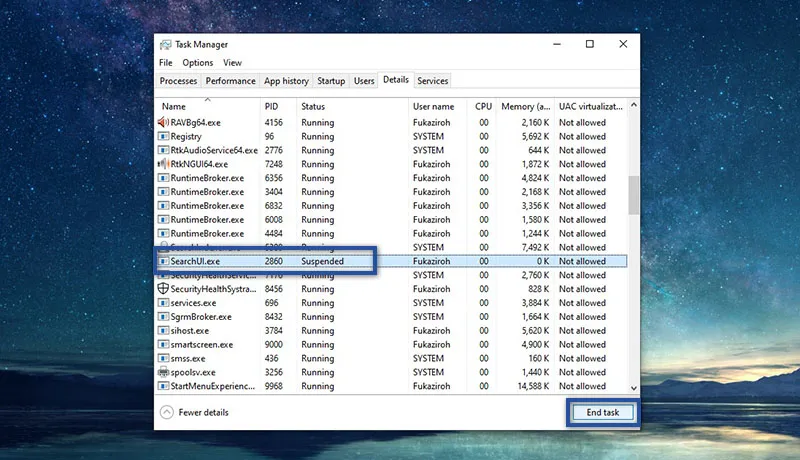Select the RAVBg64.exe row name

(195, 122)
